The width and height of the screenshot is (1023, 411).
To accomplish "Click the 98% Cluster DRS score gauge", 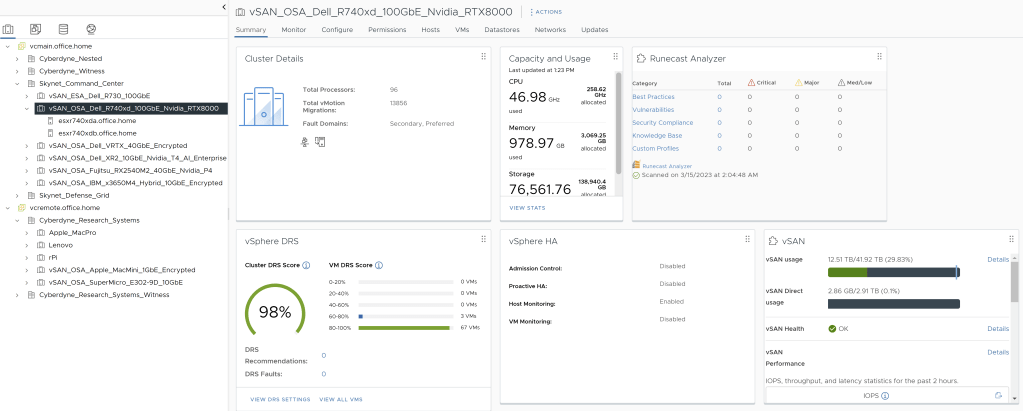I will click(275, 312).
